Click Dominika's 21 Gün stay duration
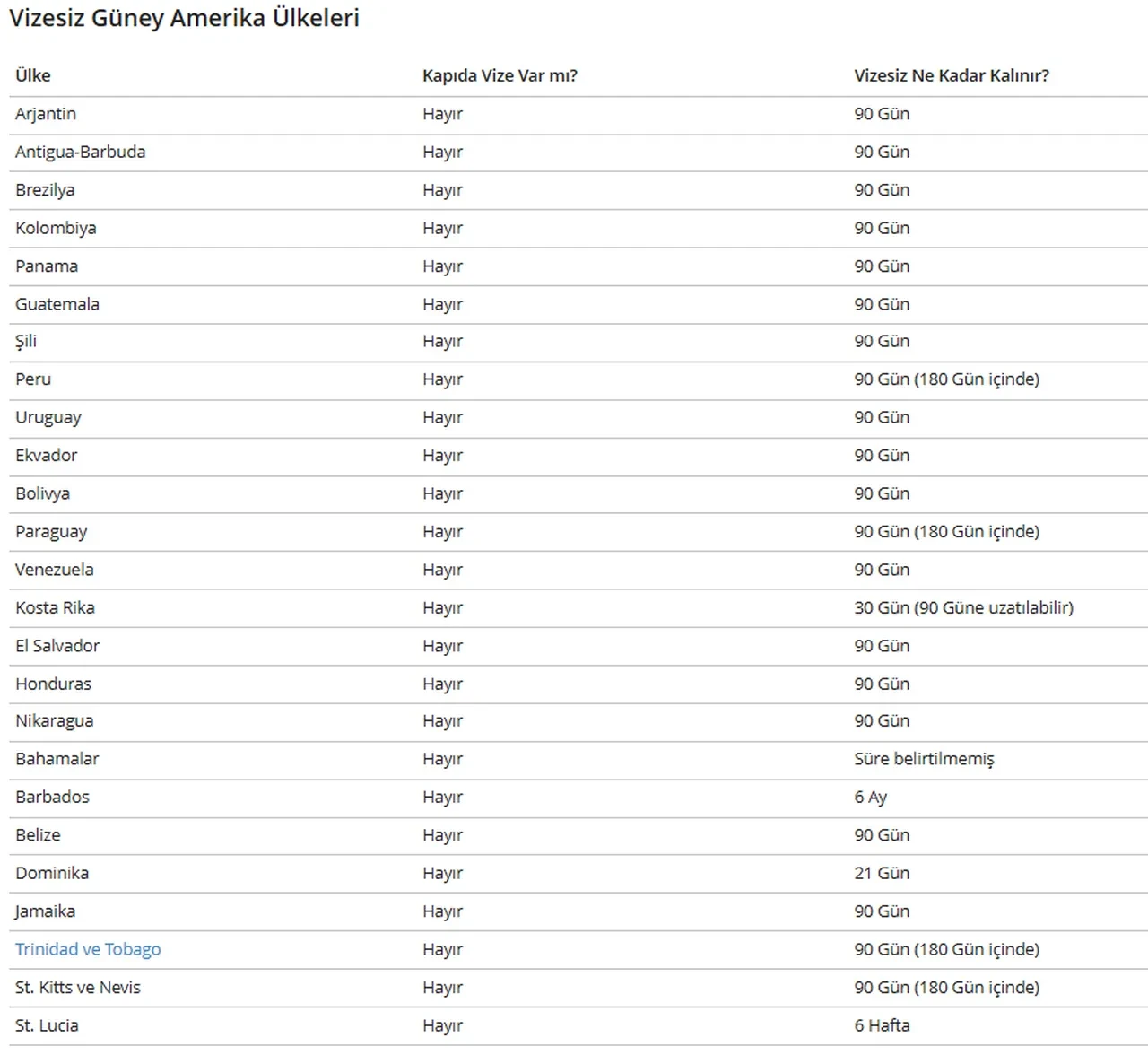 [882, 873]
